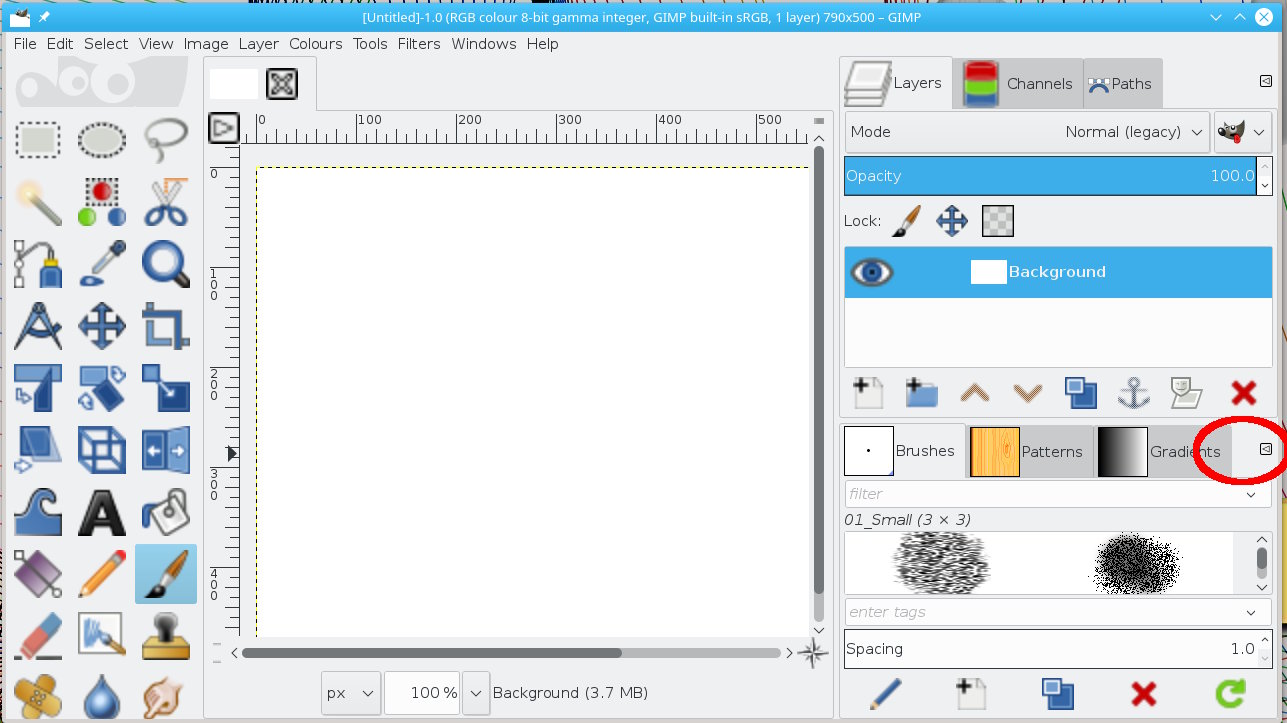
Task: Click the Opacity value stepper arrows
Action: click(x=1265, y=176)
